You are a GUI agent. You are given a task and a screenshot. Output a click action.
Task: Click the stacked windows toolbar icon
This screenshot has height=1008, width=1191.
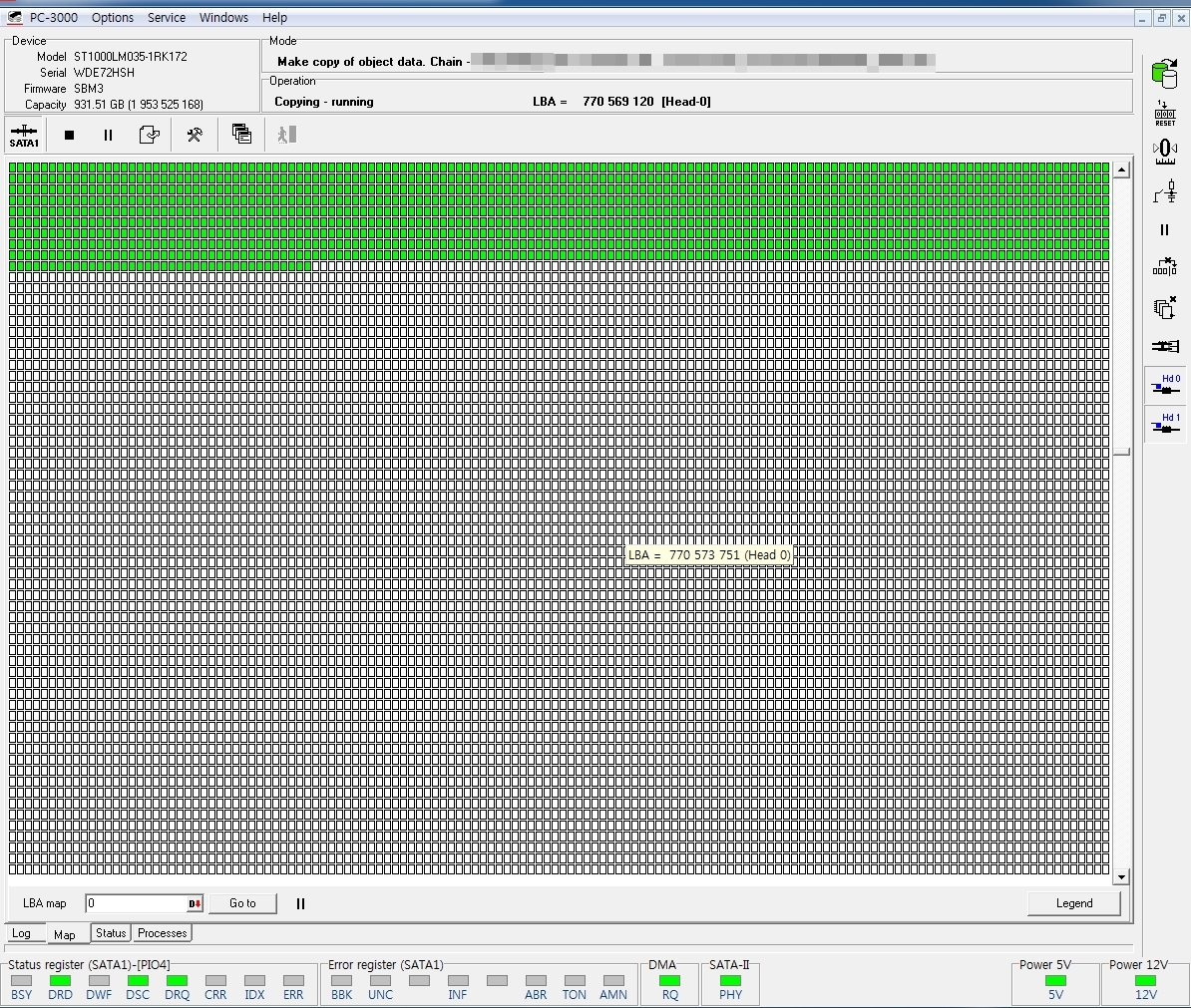pyautogui.click(x=241, y=135)
